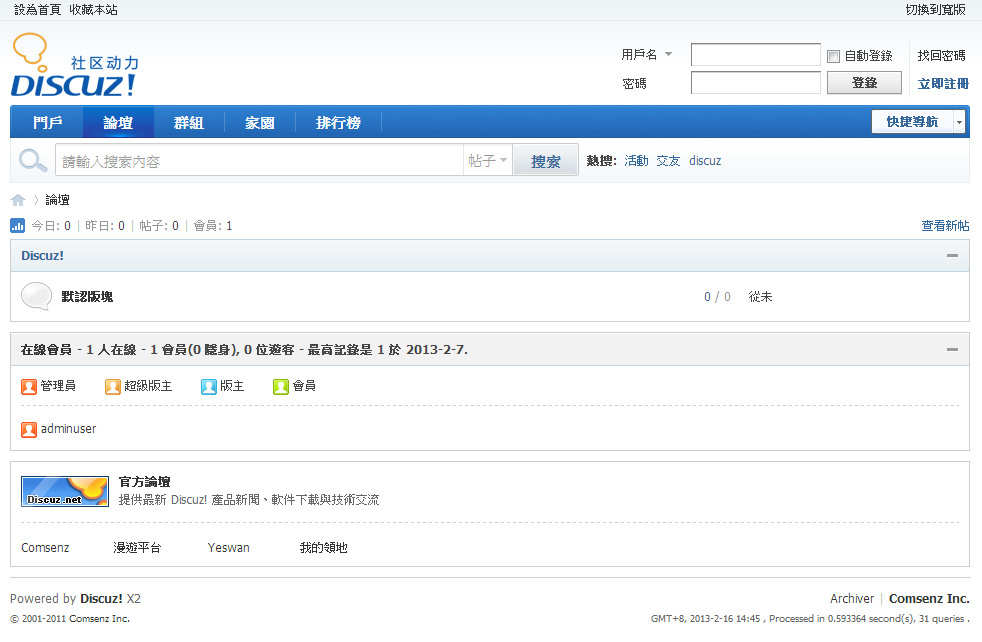Screen dimensions: 982x642
Task: Click the Powered by Discuz! link
Action: (101, 599)
